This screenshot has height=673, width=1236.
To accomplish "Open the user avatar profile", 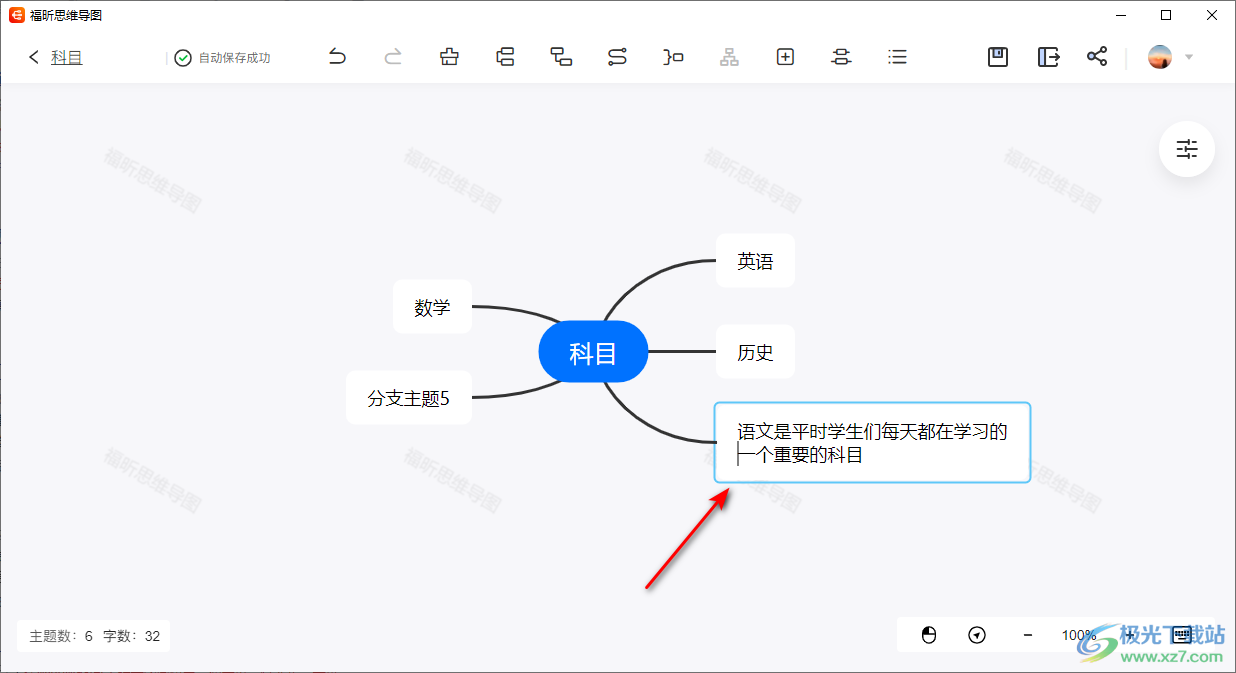I will tap(1160, 57).
